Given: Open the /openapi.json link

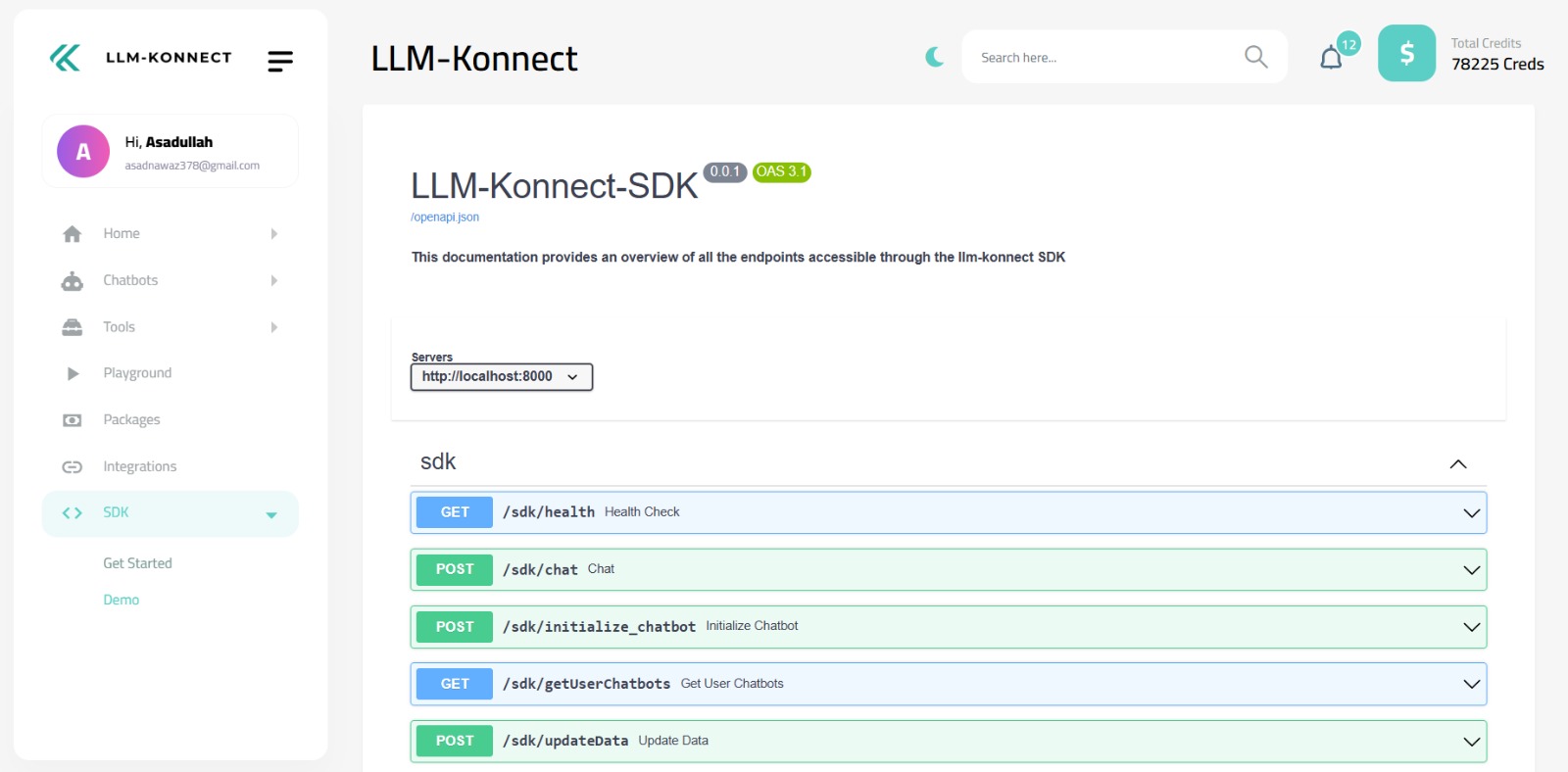Looking at the screenshot, I should [x=445, y=217].
